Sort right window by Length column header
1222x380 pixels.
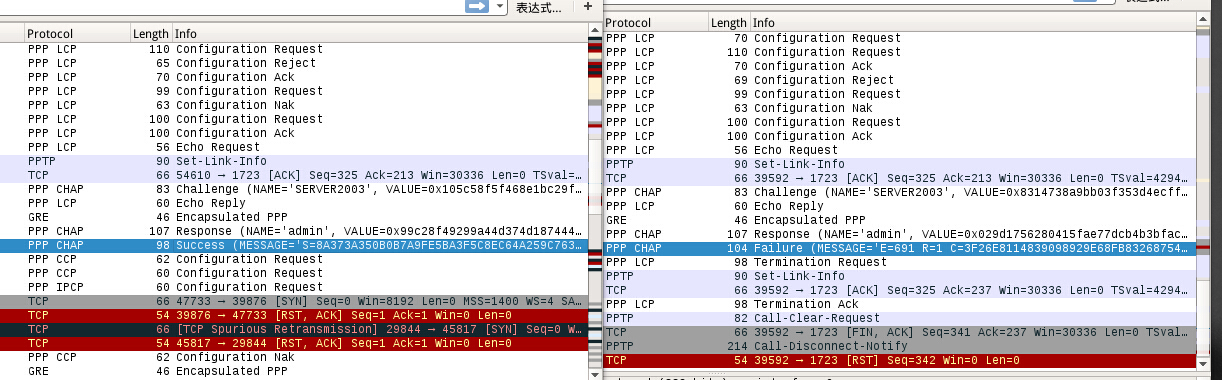pyautogui.click(x=729, y=23)
